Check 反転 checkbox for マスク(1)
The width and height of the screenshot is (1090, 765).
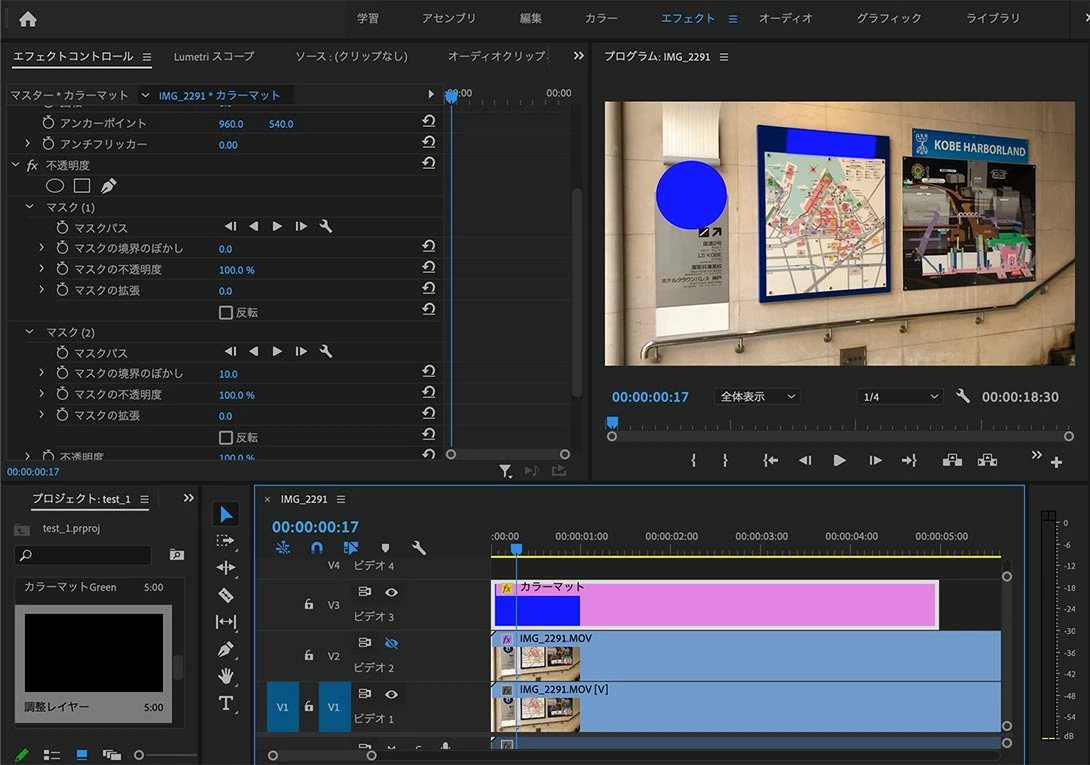pos(226,312)
